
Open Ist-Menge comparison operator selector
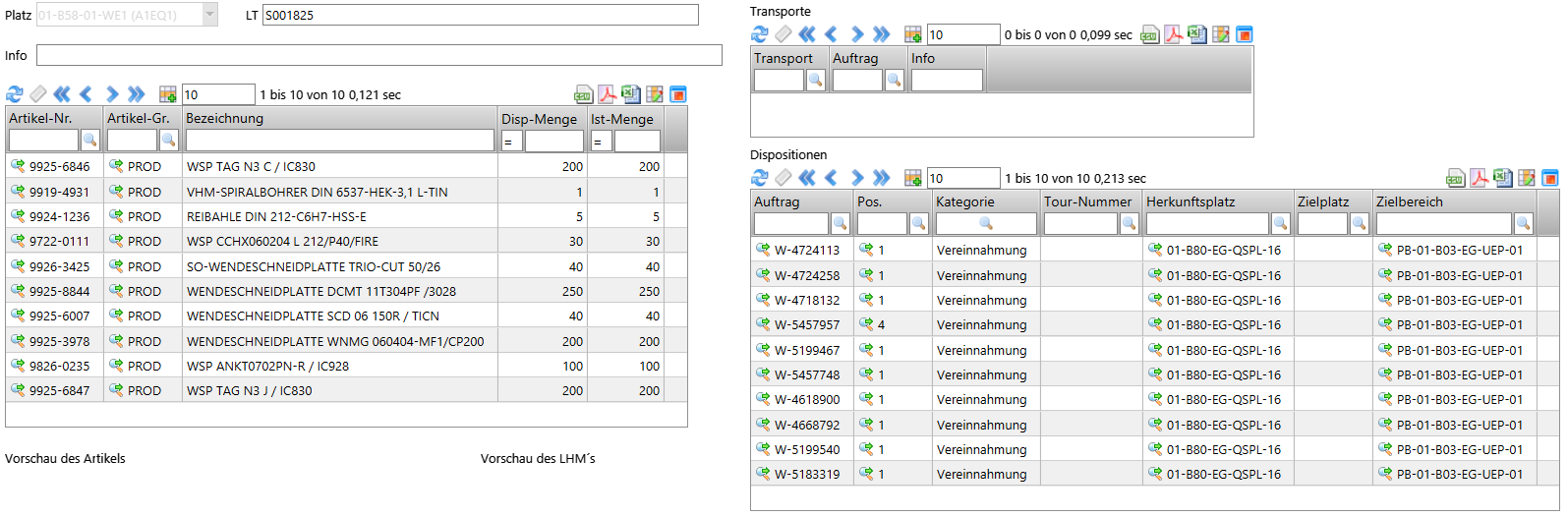(600, 142)
